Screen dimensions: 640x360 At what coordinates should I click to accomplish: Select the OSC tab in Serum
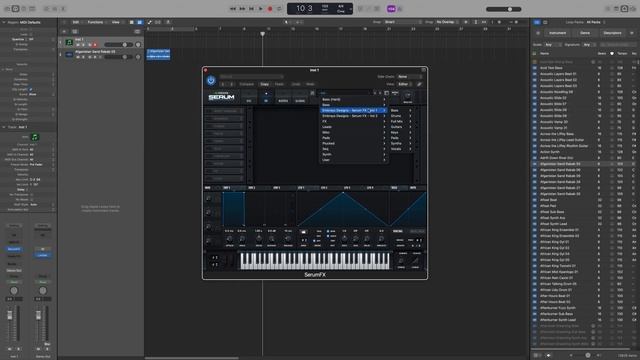coord(249,97)
